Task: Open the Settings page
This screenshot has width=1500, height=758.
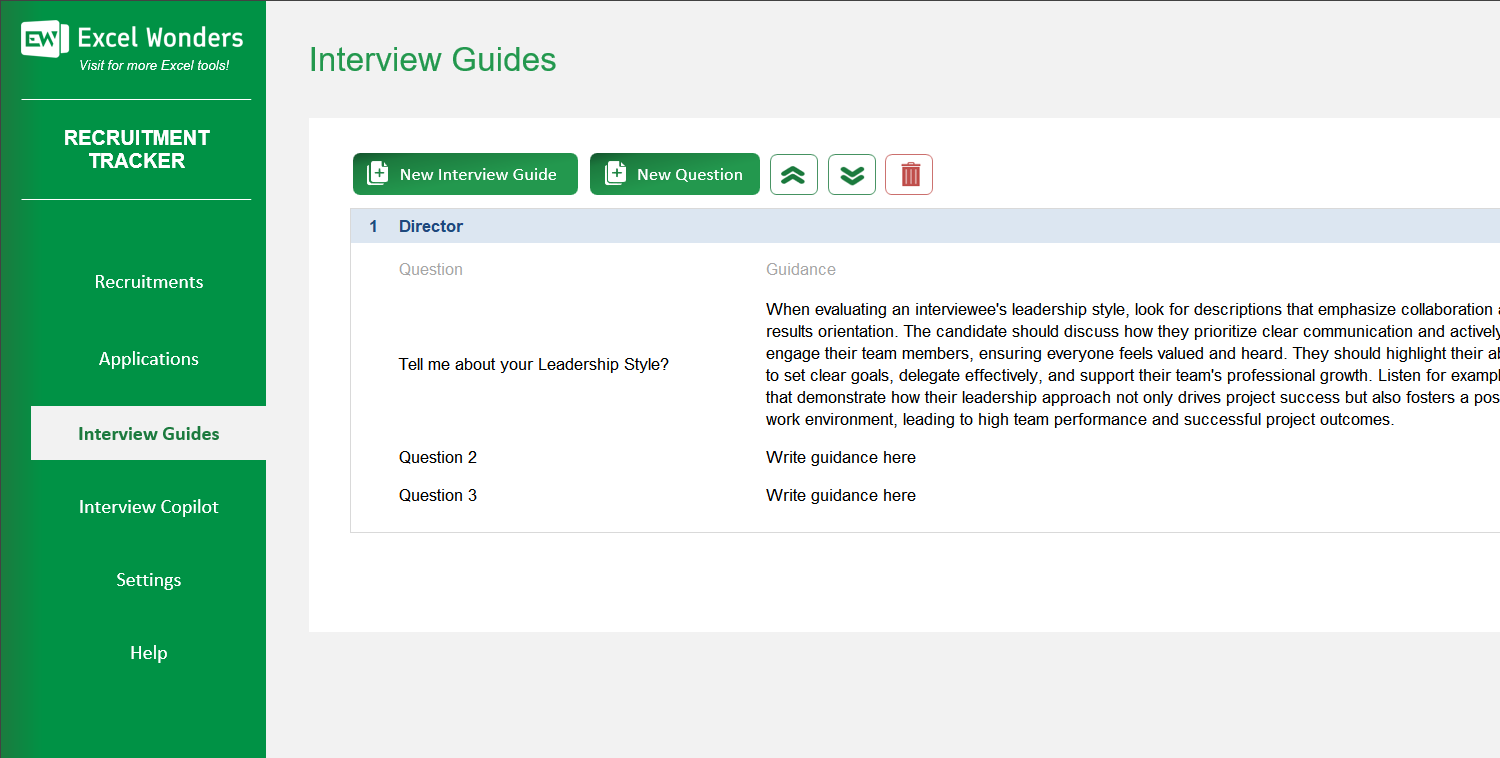Action: pyautogui.click(x=148, y=580)
